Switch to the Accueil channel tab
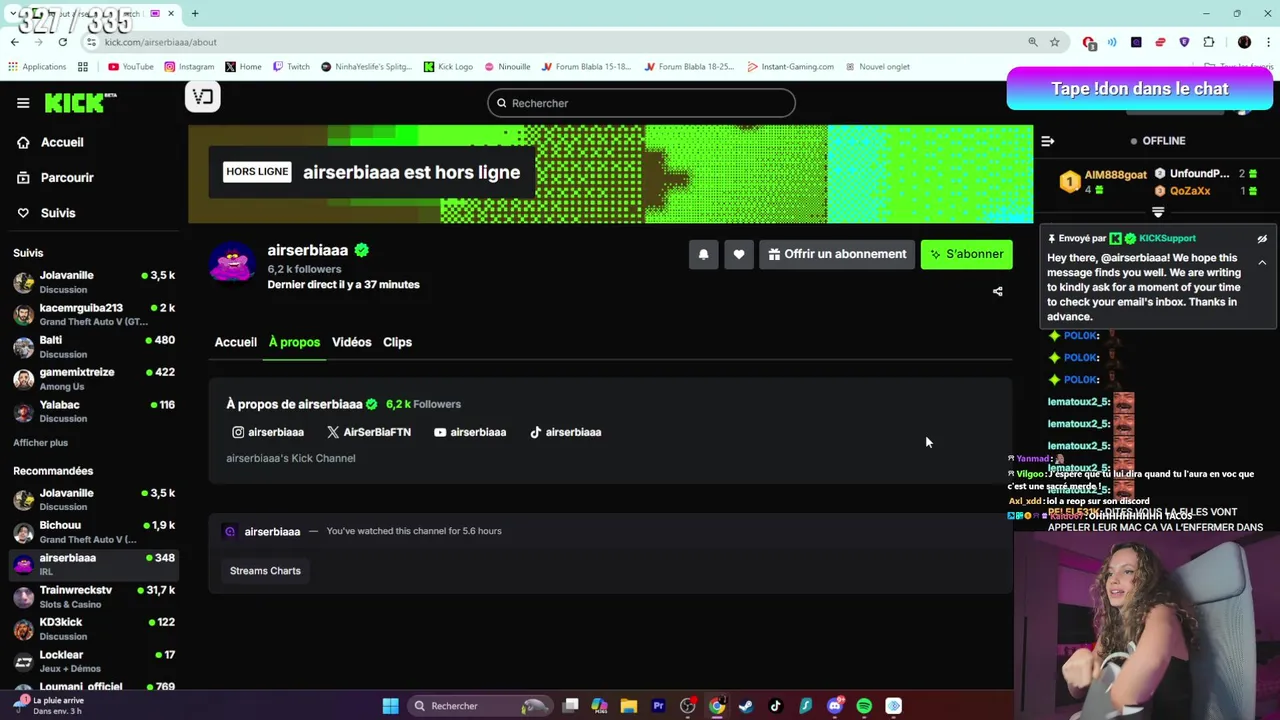 click(x=235, y=342)
